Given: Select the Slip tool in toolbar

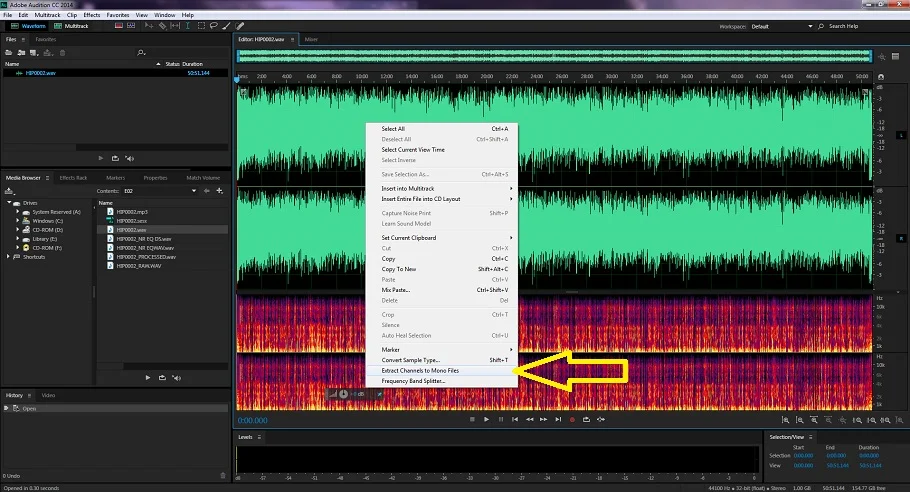Looking at the screenshot, I should click(175, 26).
